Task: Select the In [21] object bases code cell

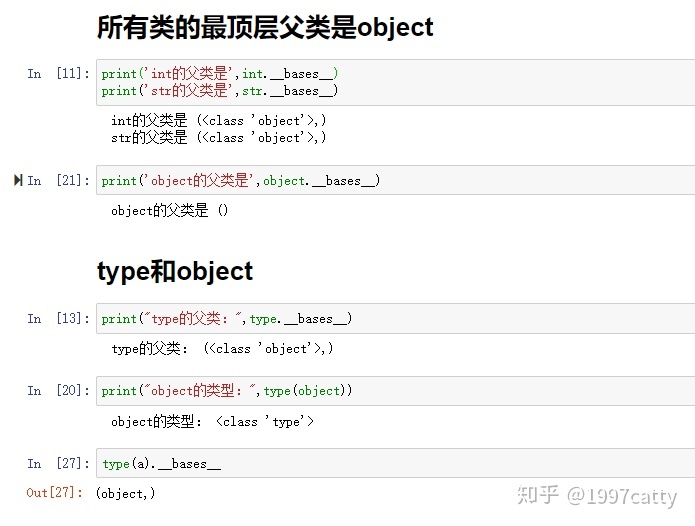Action: point(395,180)
